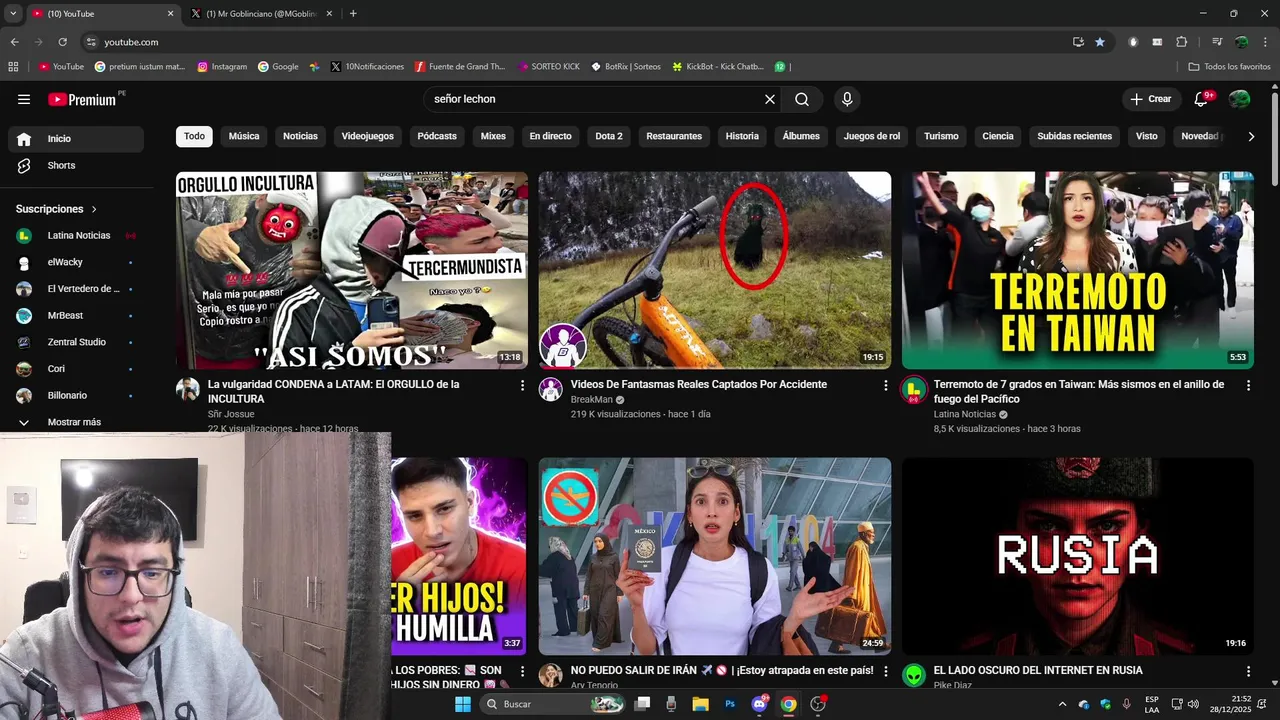Click the Crear button
Viewport: 1280px width, 720px height.
[1150, 99]
